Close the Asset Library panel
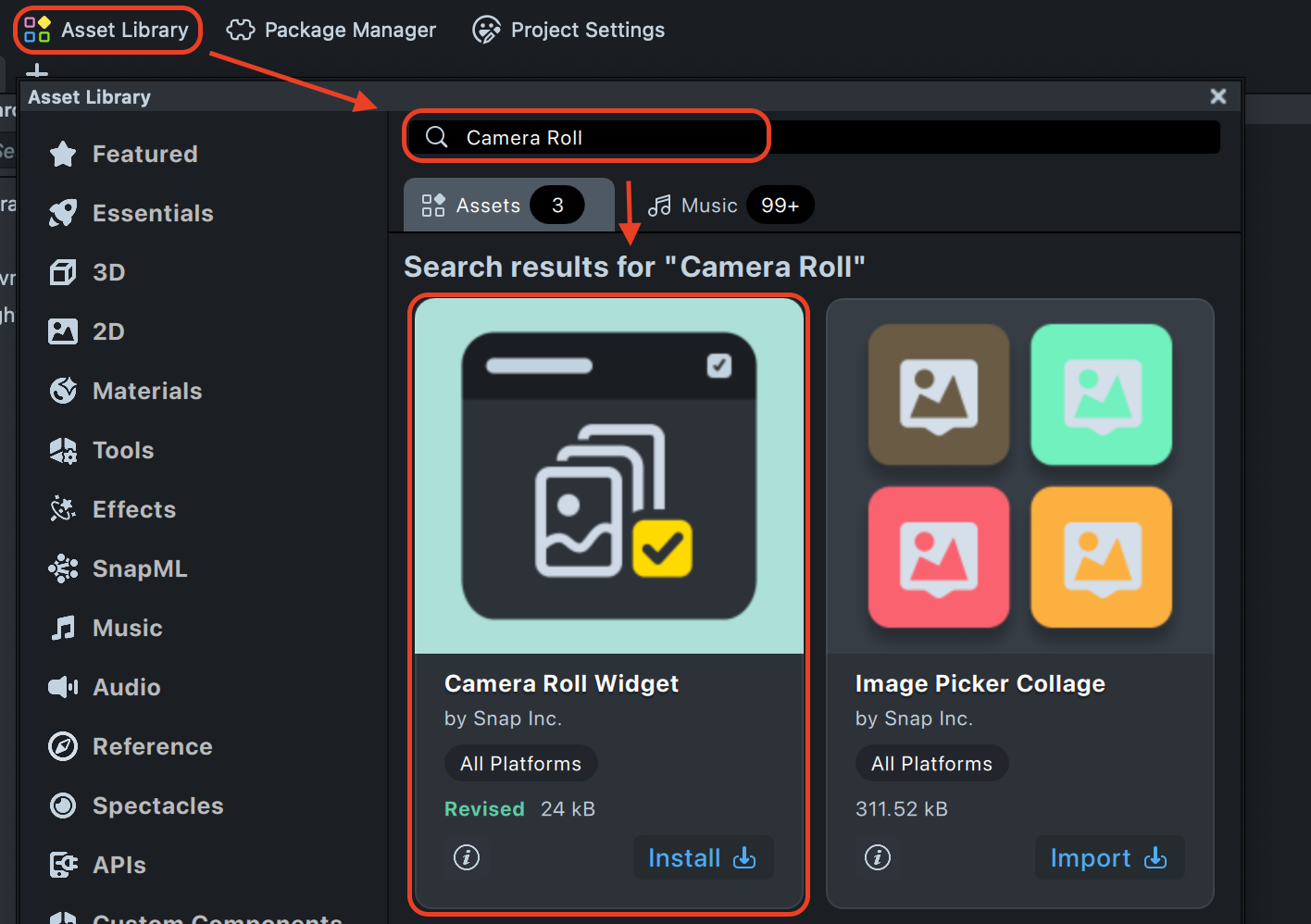The height and width of the screenshot is (924, 1311). 1218,96
